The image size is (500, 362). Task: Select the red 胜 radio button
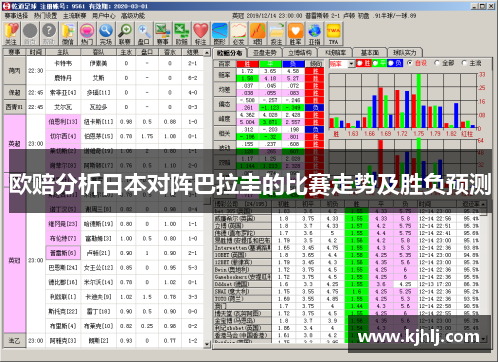coord(360,63)
